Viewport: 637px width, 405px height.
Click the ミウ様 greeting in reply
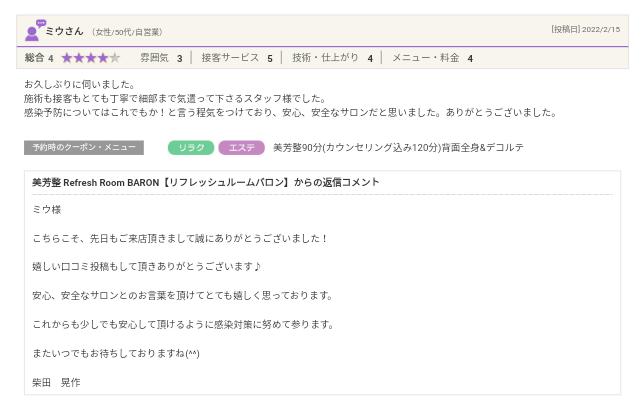46,209
